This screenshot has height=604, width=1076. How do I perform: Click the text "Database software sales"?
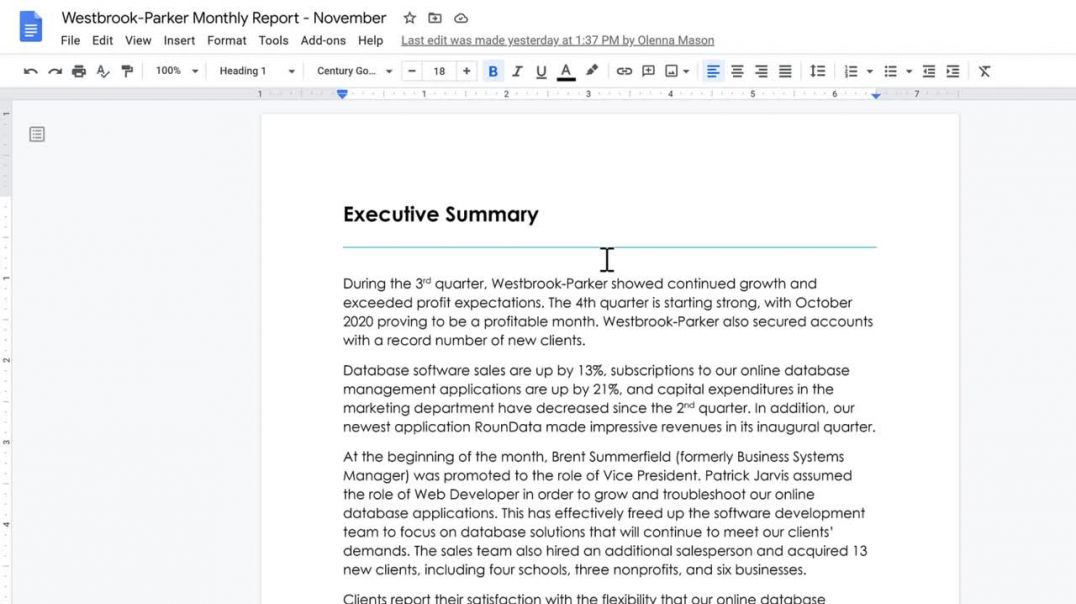coord(424,371)
